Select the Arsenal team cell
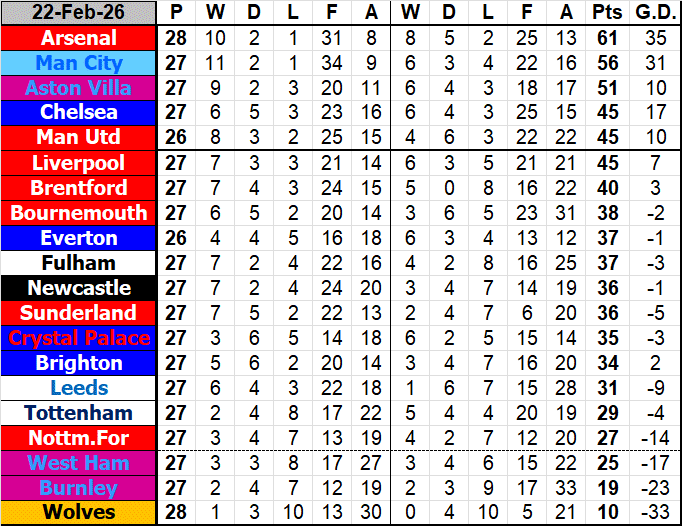This screenshot has height=526, width=682. (x=79, y=38)
